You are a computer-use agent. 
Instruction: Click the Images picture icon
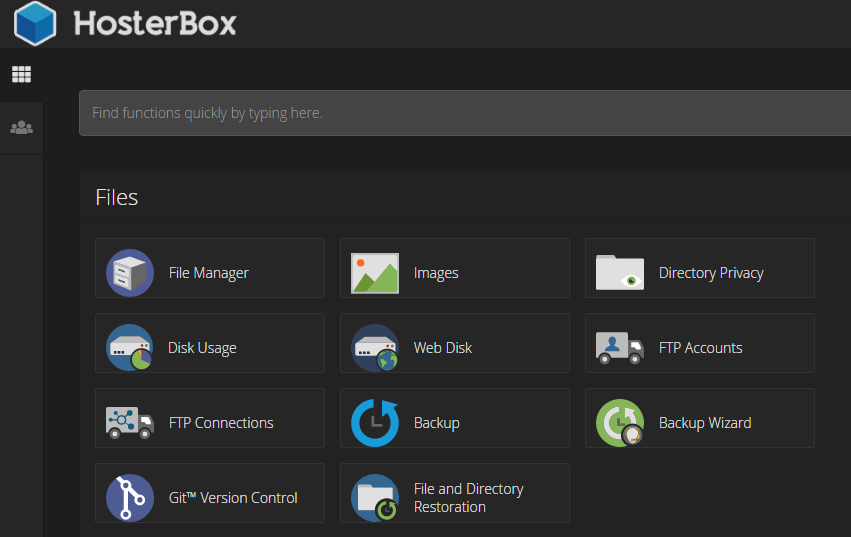pos(375,273)
